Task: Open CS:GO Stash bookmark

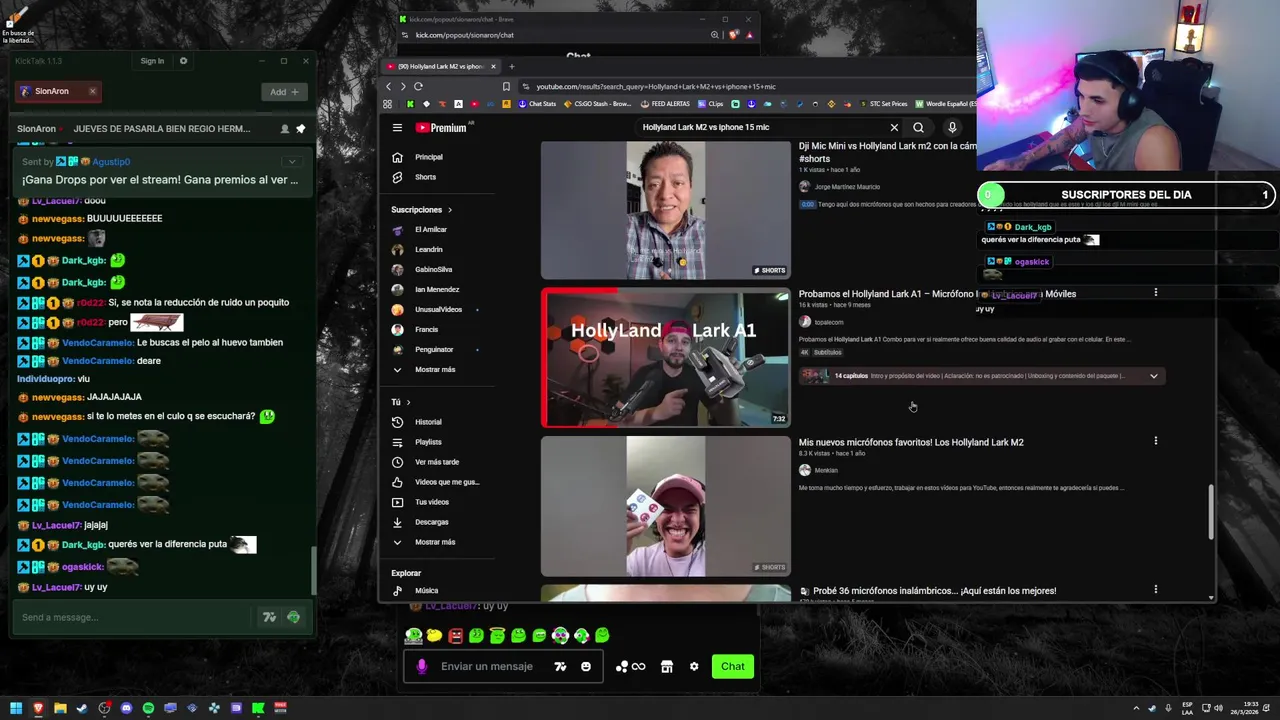Action: (598, 104)
